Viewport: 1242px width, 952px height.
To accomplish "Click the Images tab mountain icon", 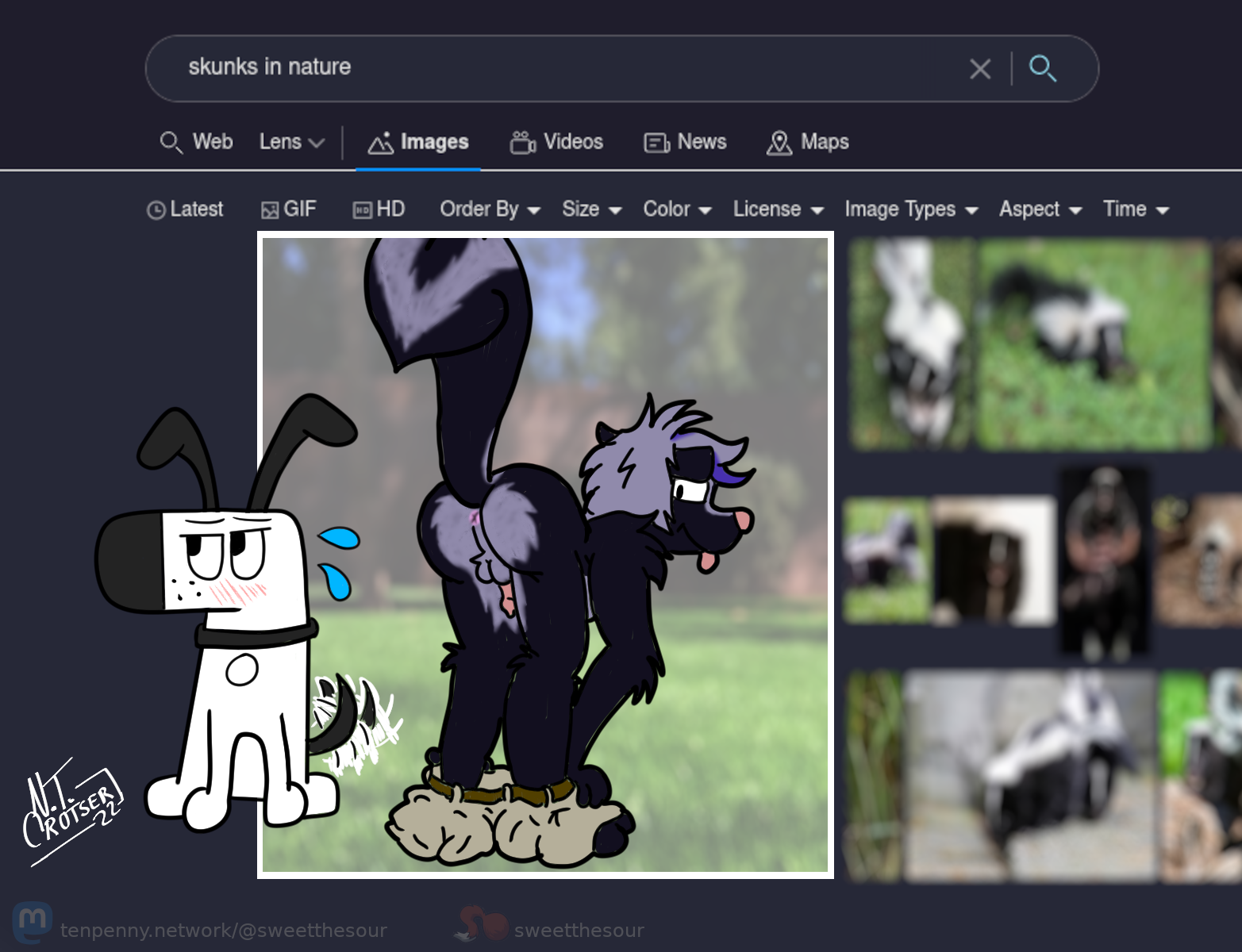I will 380,143.
